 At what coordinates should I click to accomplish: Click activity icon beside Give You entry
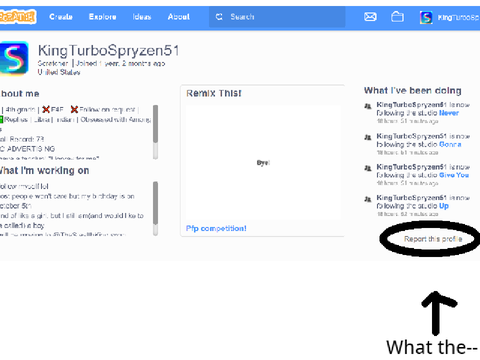(368, 168)
